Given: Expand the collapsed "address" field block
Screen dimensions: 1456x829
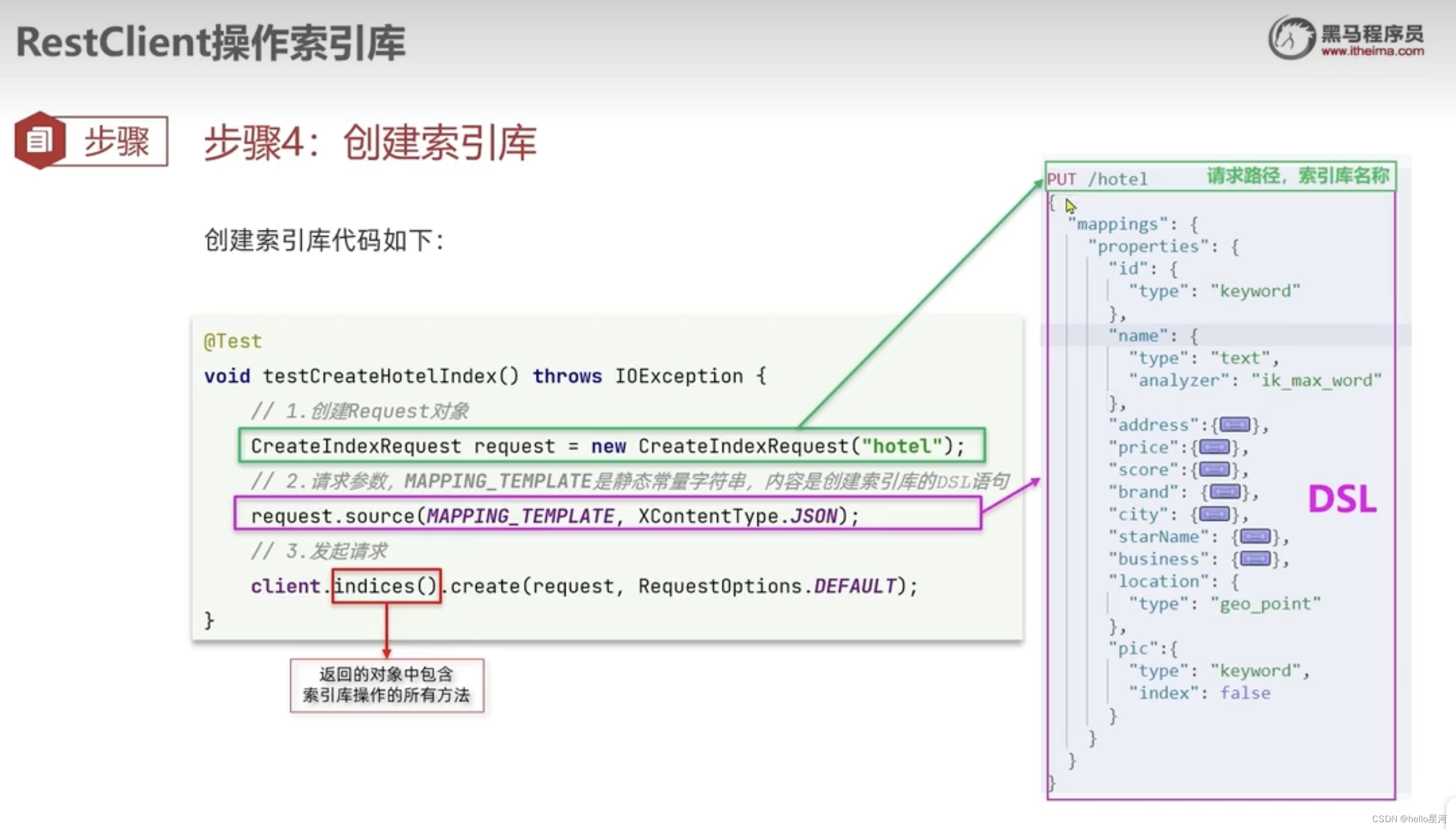Looking at the screenshot, I should (x=1235, y=425).
